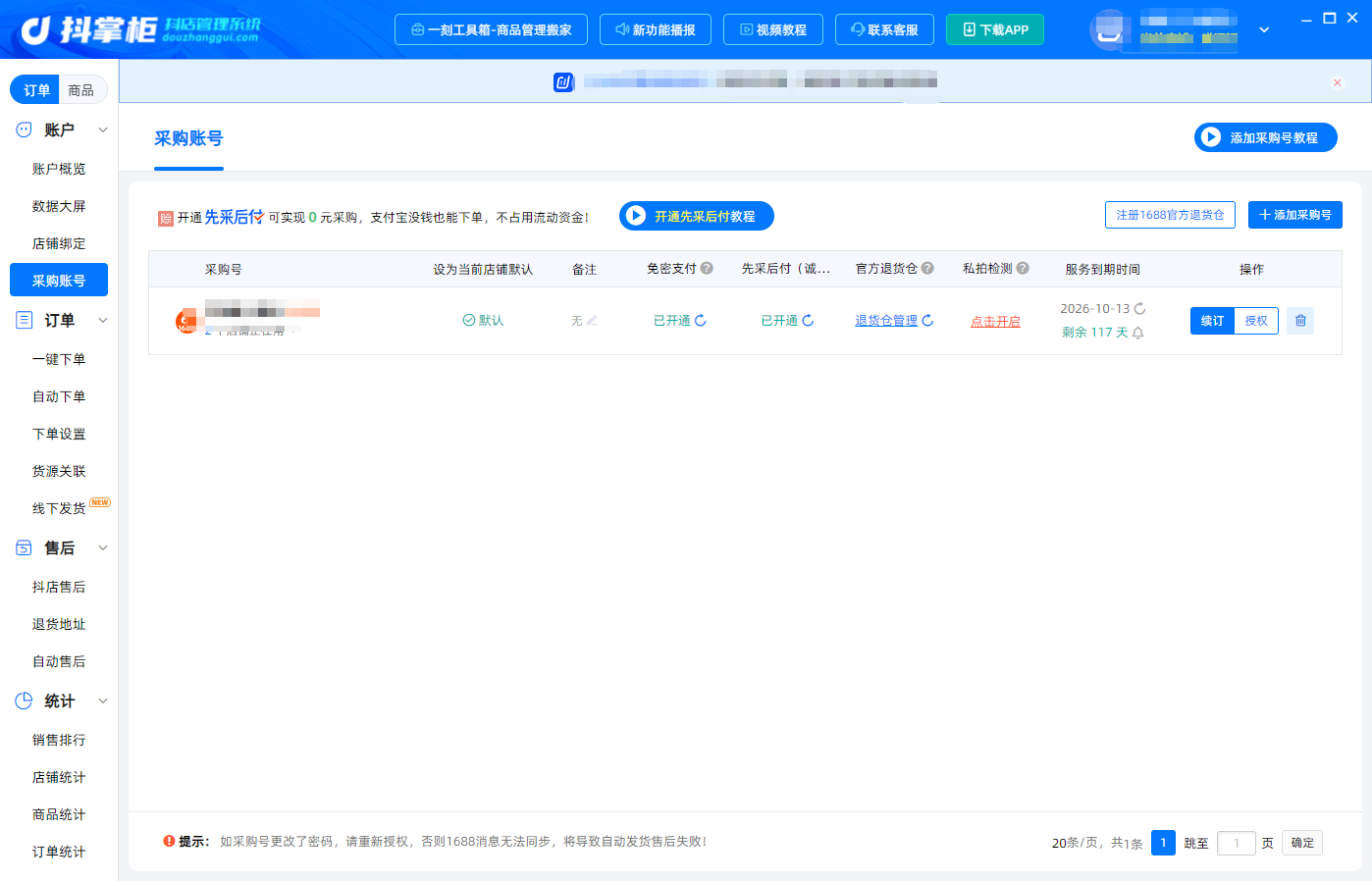Viewport: 1372px width, 881px height.
Task: Open 自动下单 in sidebar
Action: point(59,396)
